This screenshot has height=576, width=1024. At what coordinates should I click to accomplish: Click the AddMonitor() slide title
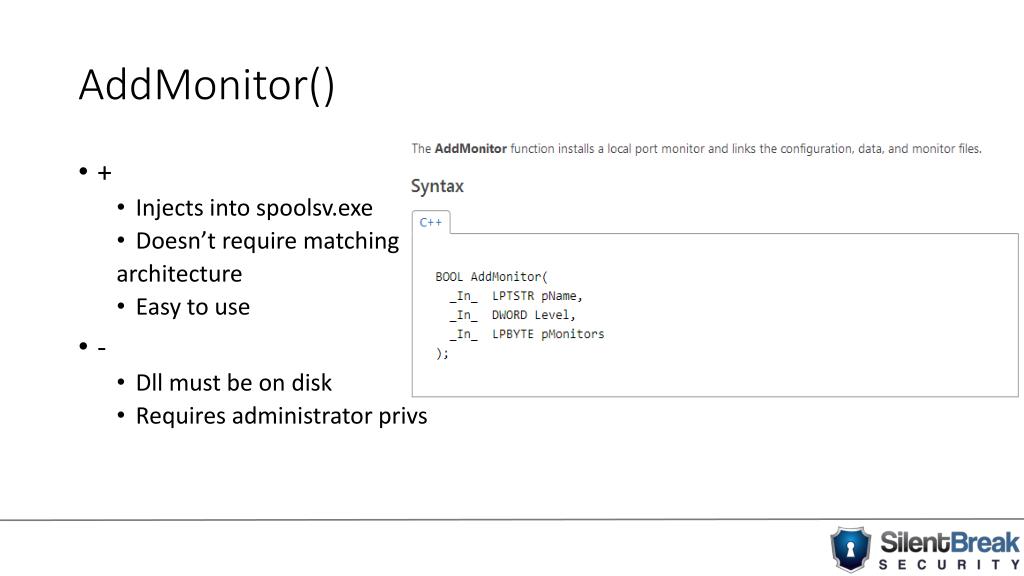click(x=206, y=85)
